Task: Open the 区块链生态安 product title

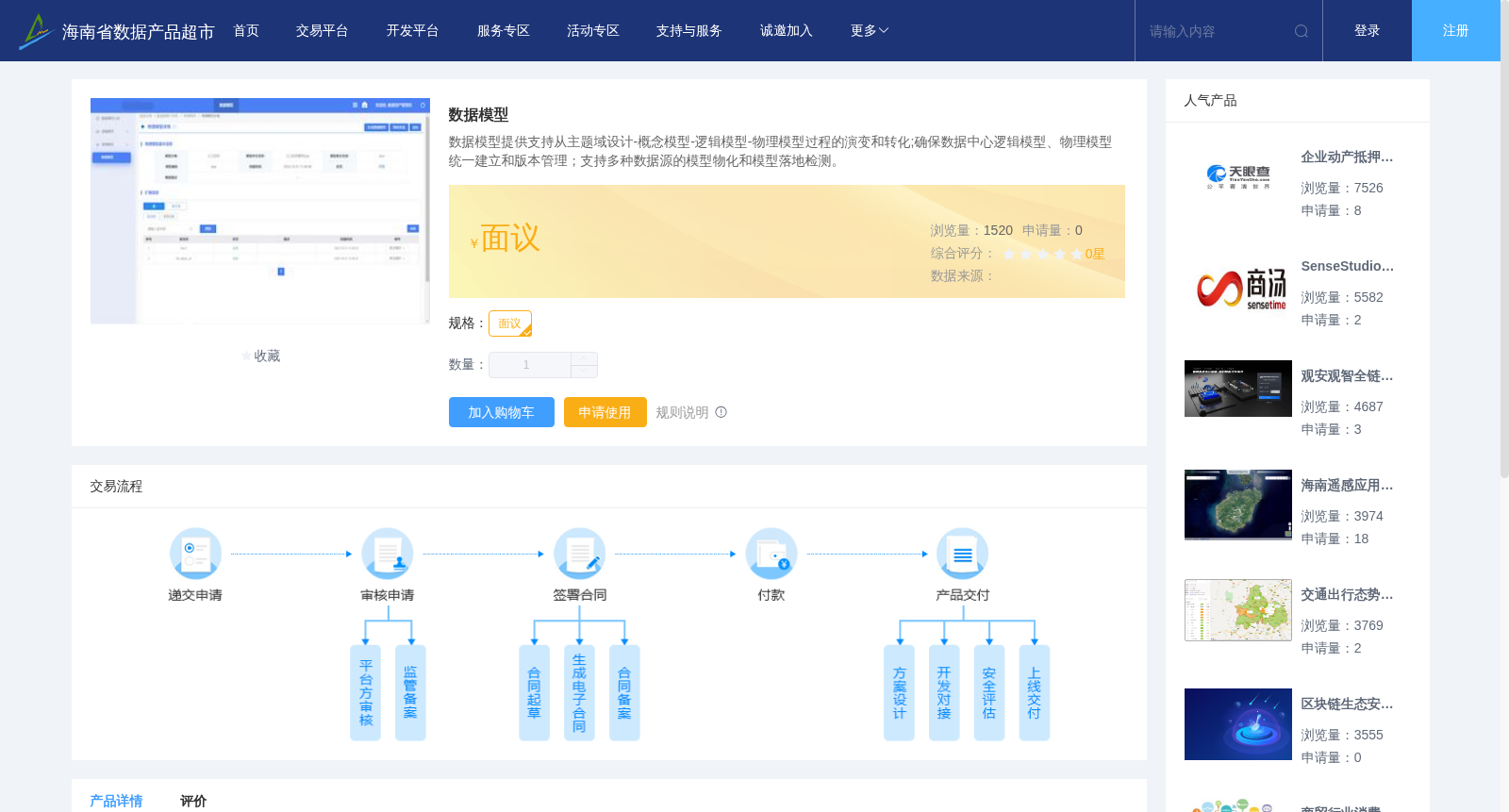Action: (1347, 704)
